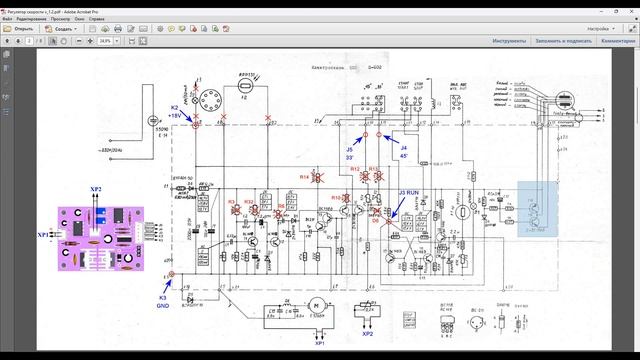Screen dimensions: 640x360
Task: Click the page number input field
Action: pyautogui.click(x=29, y=41)
